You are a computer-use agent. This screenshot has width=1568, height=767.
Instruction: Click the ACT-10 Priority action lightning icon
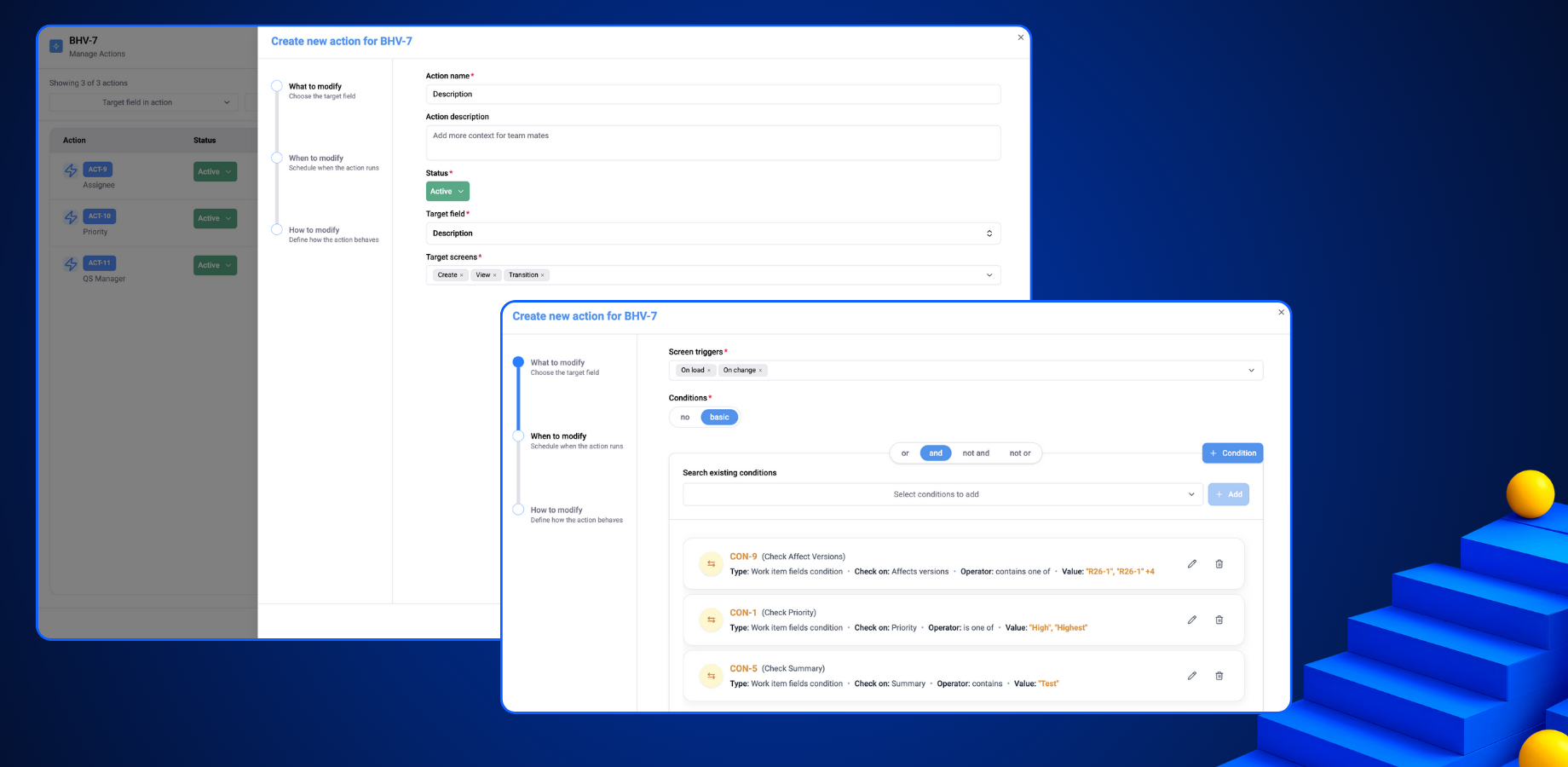72,219
